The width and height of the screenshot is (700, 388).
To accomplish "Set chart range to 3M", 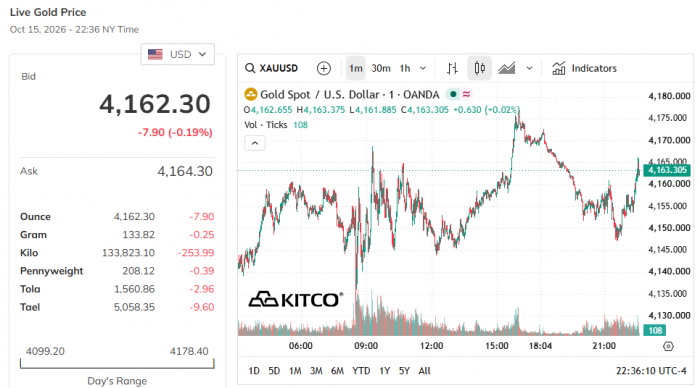I will coord(316,371).
